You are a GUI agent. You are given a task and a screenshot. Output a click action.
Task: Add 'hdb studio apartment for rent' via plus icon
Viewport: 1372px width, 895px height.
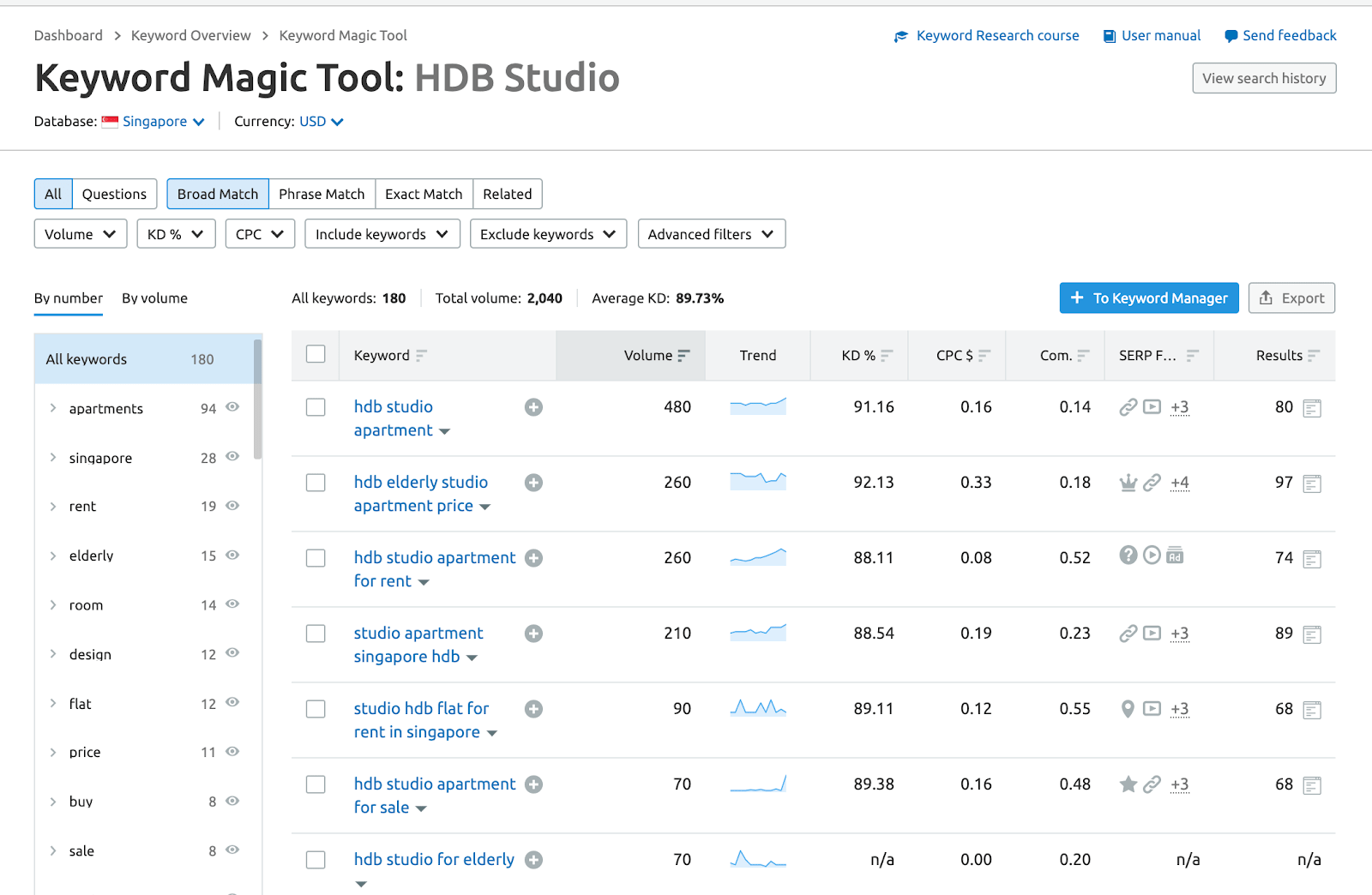coord(533,558)
